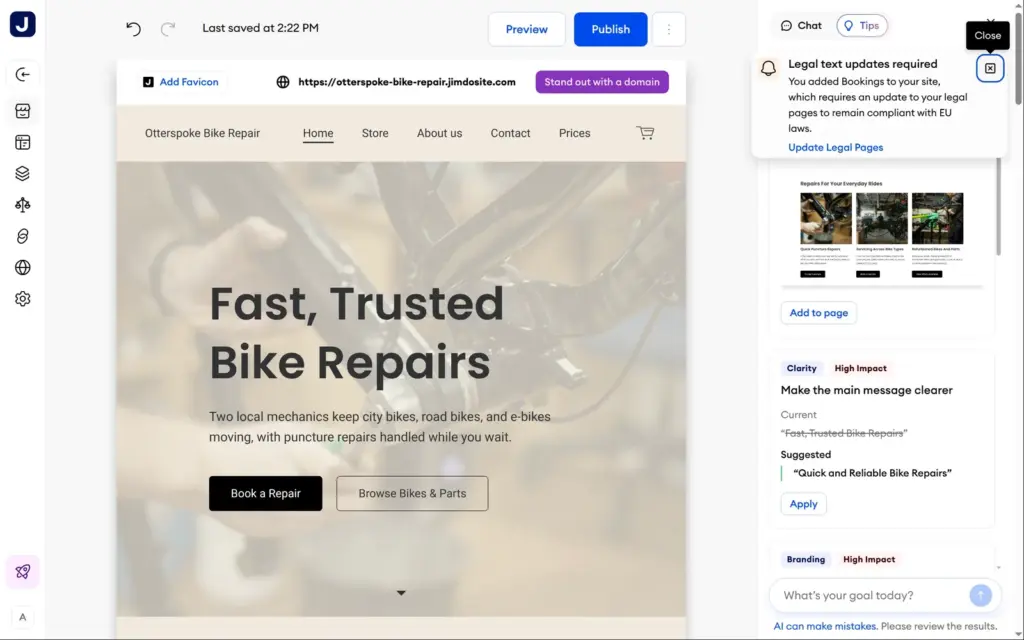Open the three-dot more options menu
The width and height of the screenshot is (1024, 640).
click(x=669, y=29)
